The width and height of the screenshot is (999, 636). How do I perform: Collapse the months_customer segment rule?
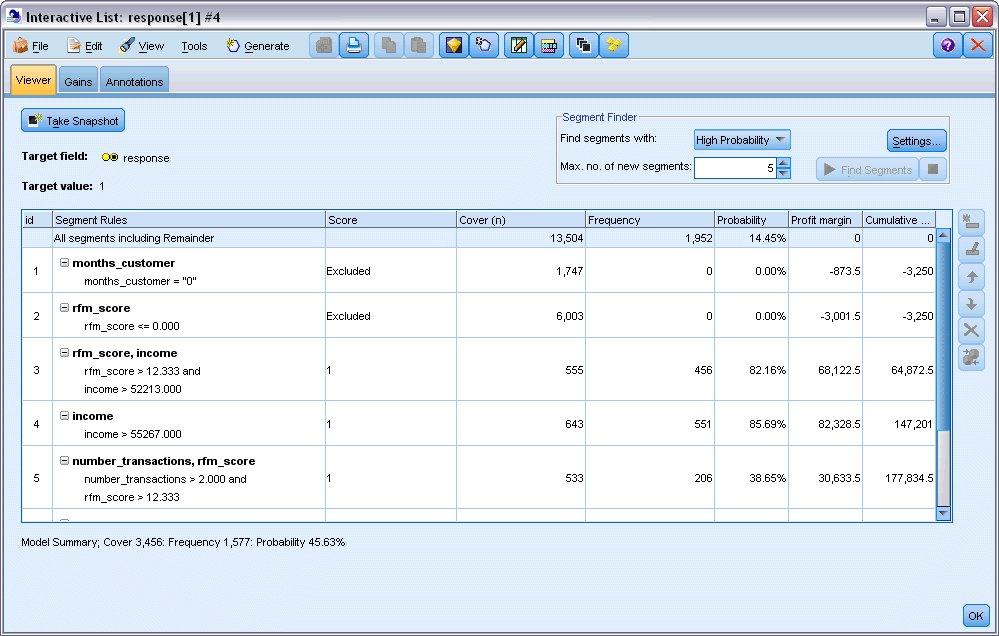pos(64,263)
